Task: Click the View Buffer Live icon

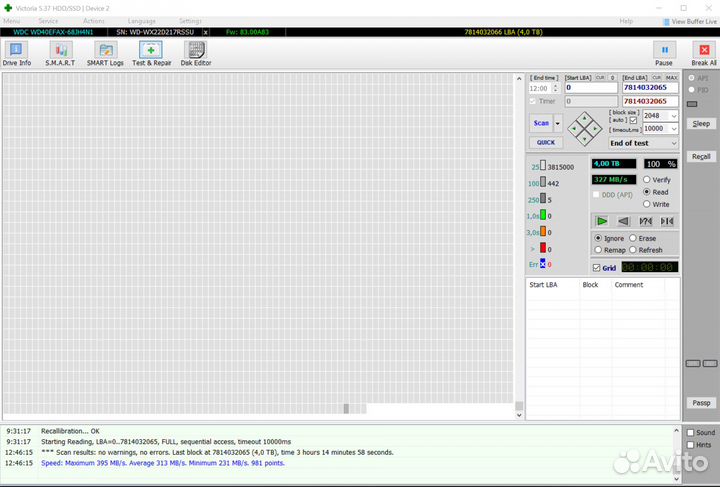Action: (x=666, y=22)
